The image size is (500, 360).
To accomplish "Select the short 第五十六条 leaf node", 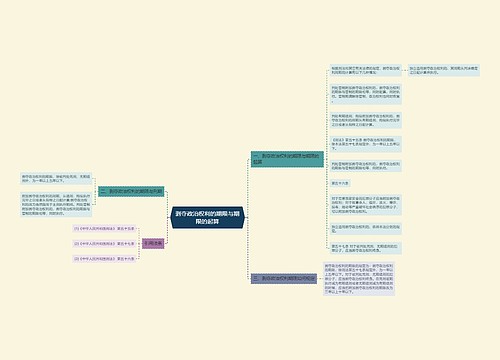I will (x=340, y=183).
